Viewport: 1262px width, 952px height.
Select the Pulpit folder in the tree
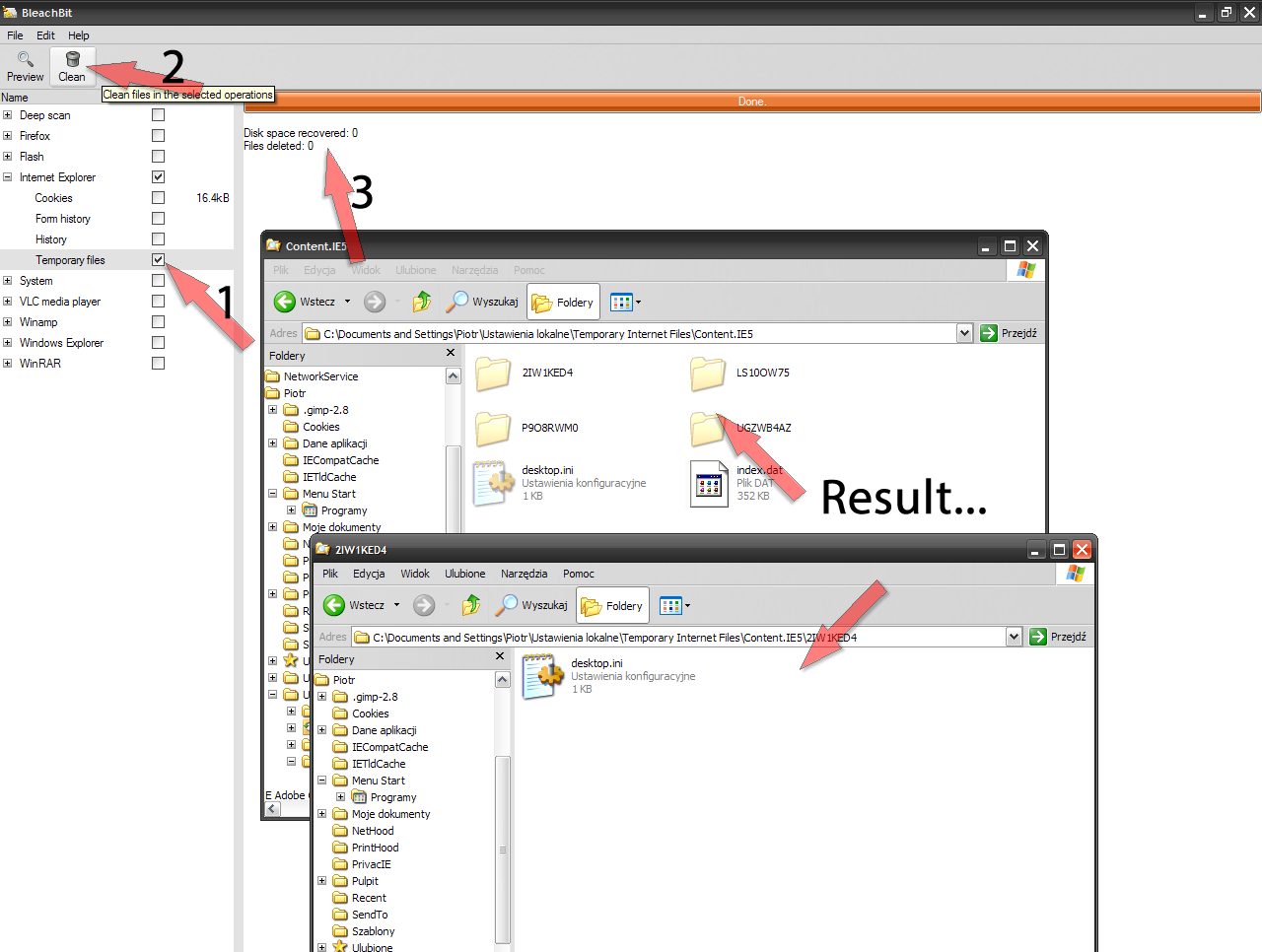[x=365, y=881]
